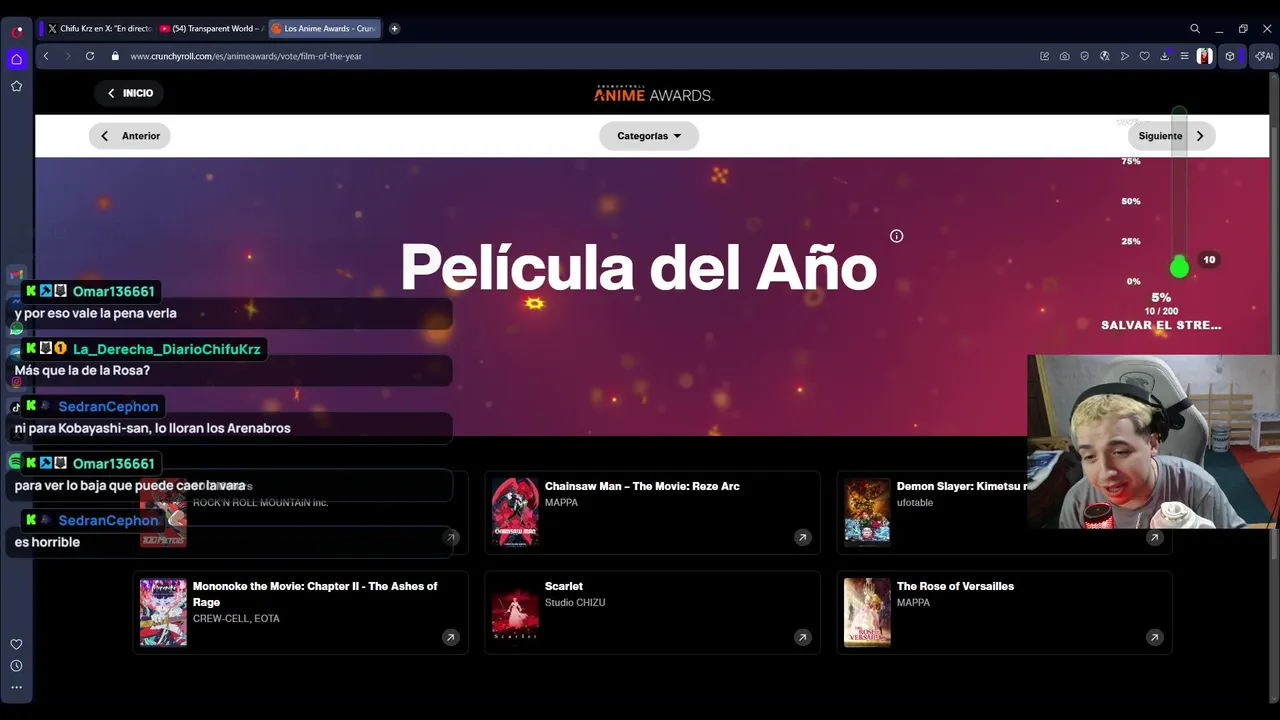The width and height of the screenshot is (1280, 720).
Task: Open easy setup sliders icon
Action: click(x=1185, y=56)
